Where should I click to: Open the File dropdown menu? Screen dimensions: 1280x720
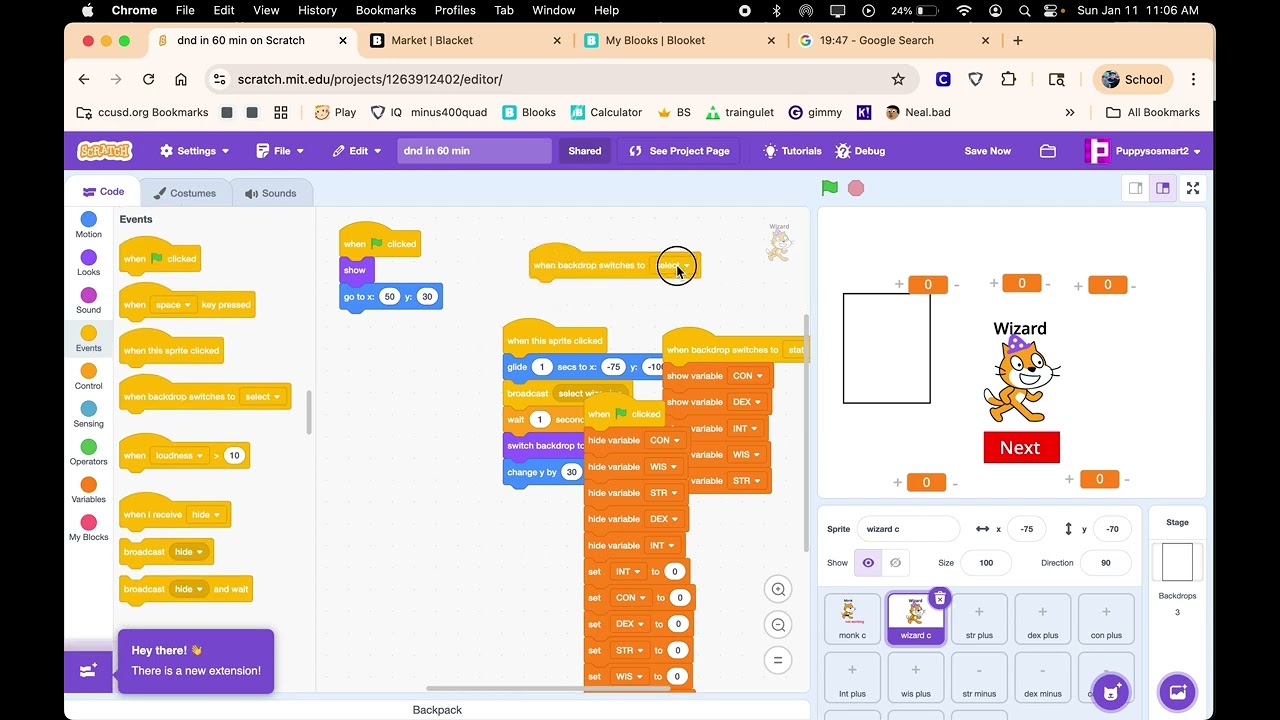280,151
